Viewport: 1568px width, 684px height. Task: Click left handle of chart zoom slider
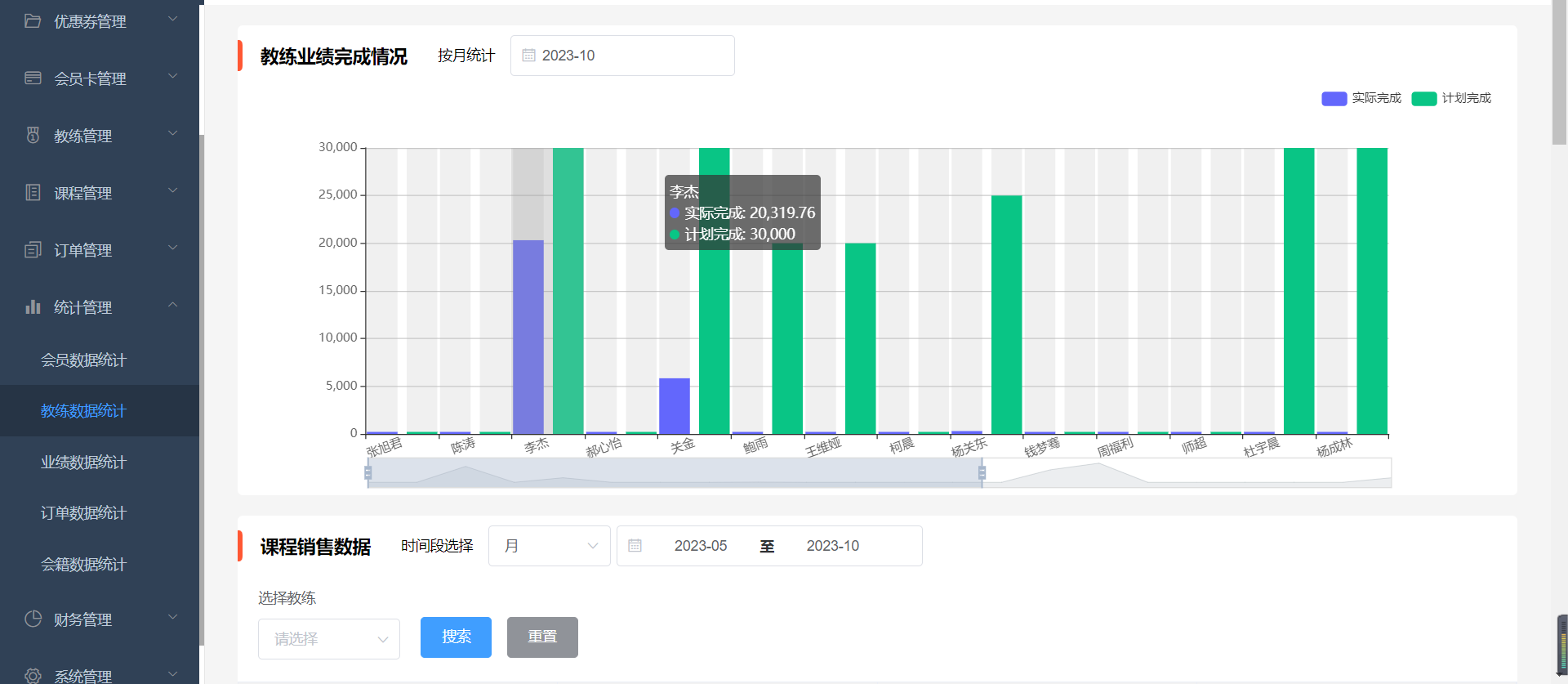point(367,472)
